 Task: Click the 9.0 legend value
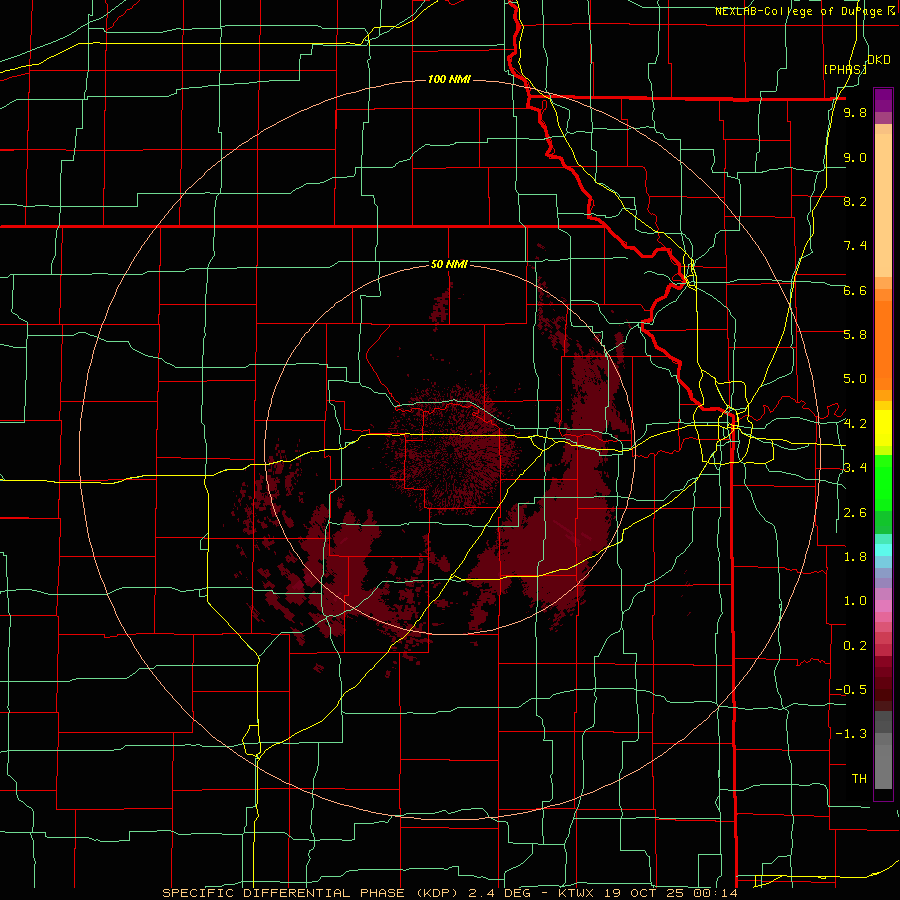coord(855,157)
